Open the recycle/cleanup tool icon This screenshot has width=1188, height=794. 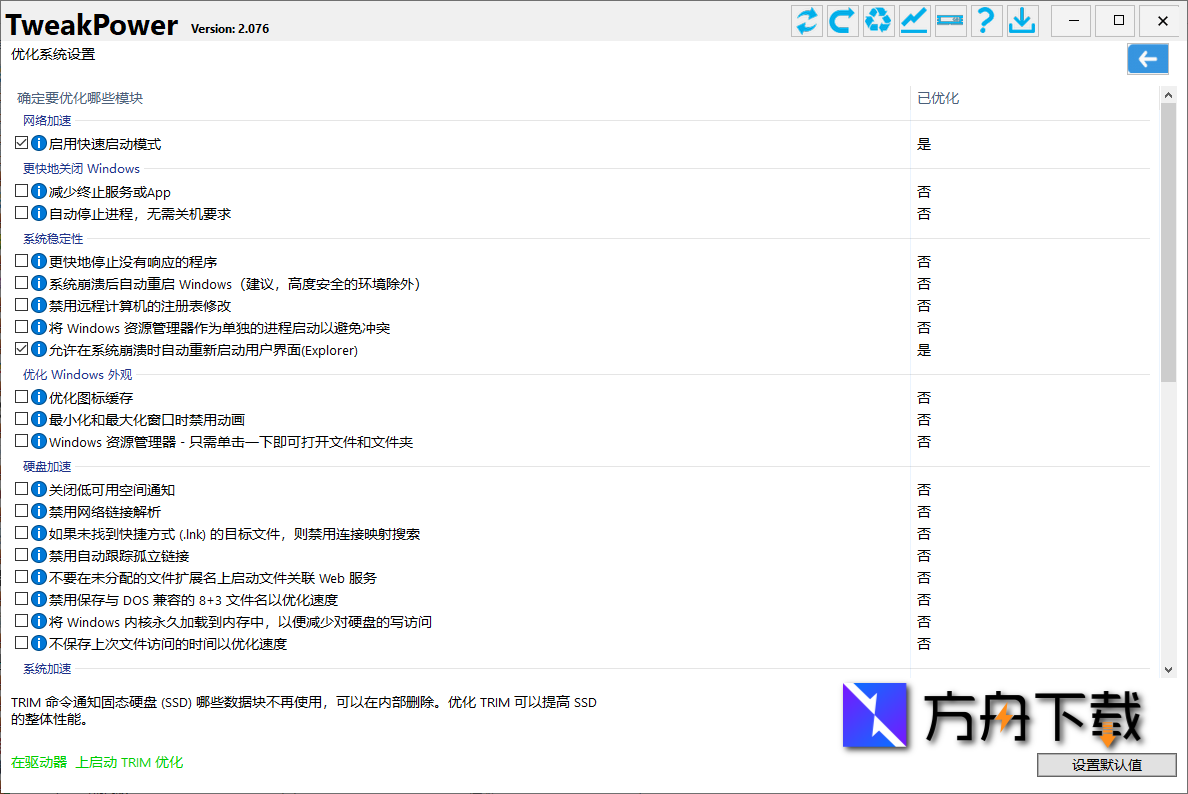pyautogui.click(x=878, y=20)
